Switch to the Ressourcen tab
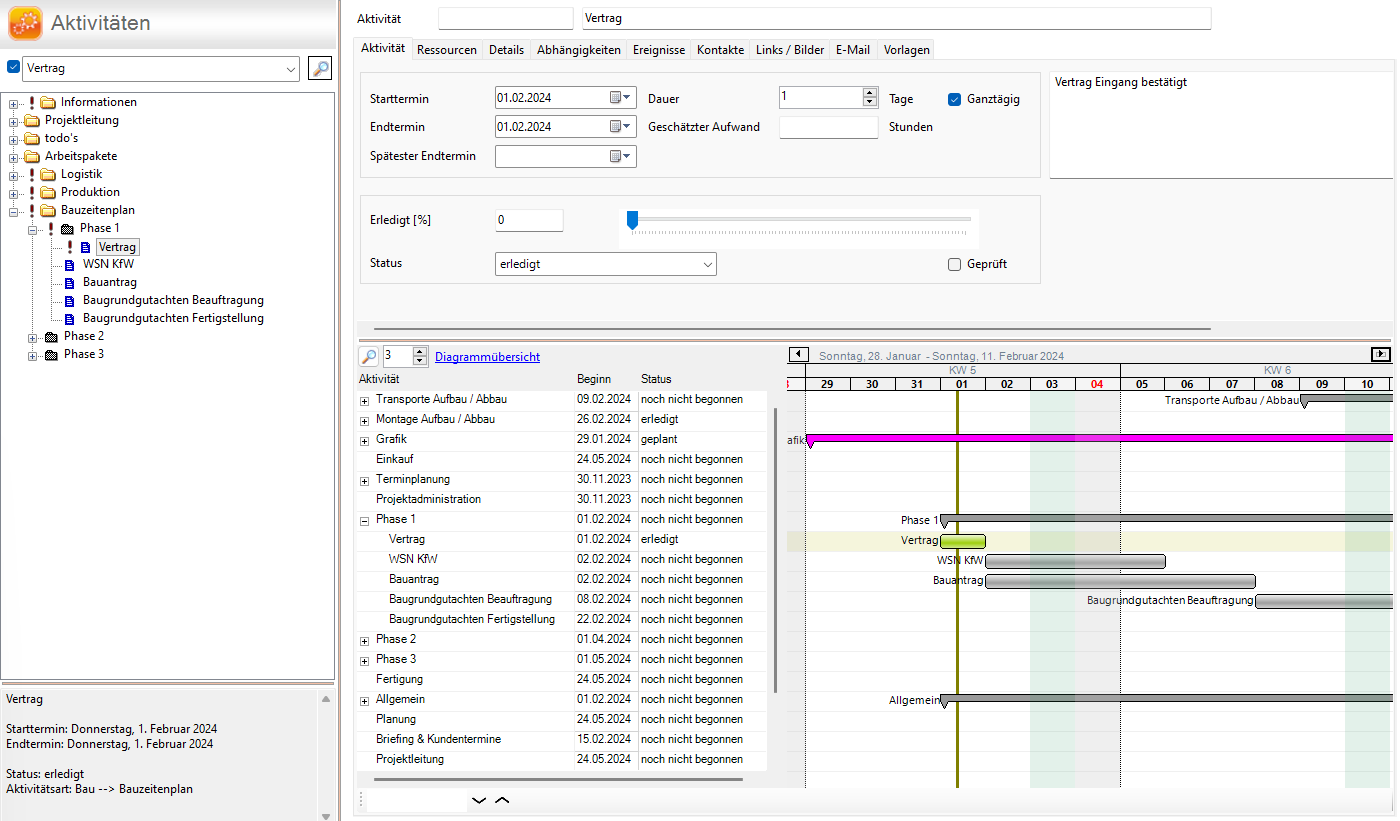The height and width of the screenshot is (821, 1400). tap(446, 50)
